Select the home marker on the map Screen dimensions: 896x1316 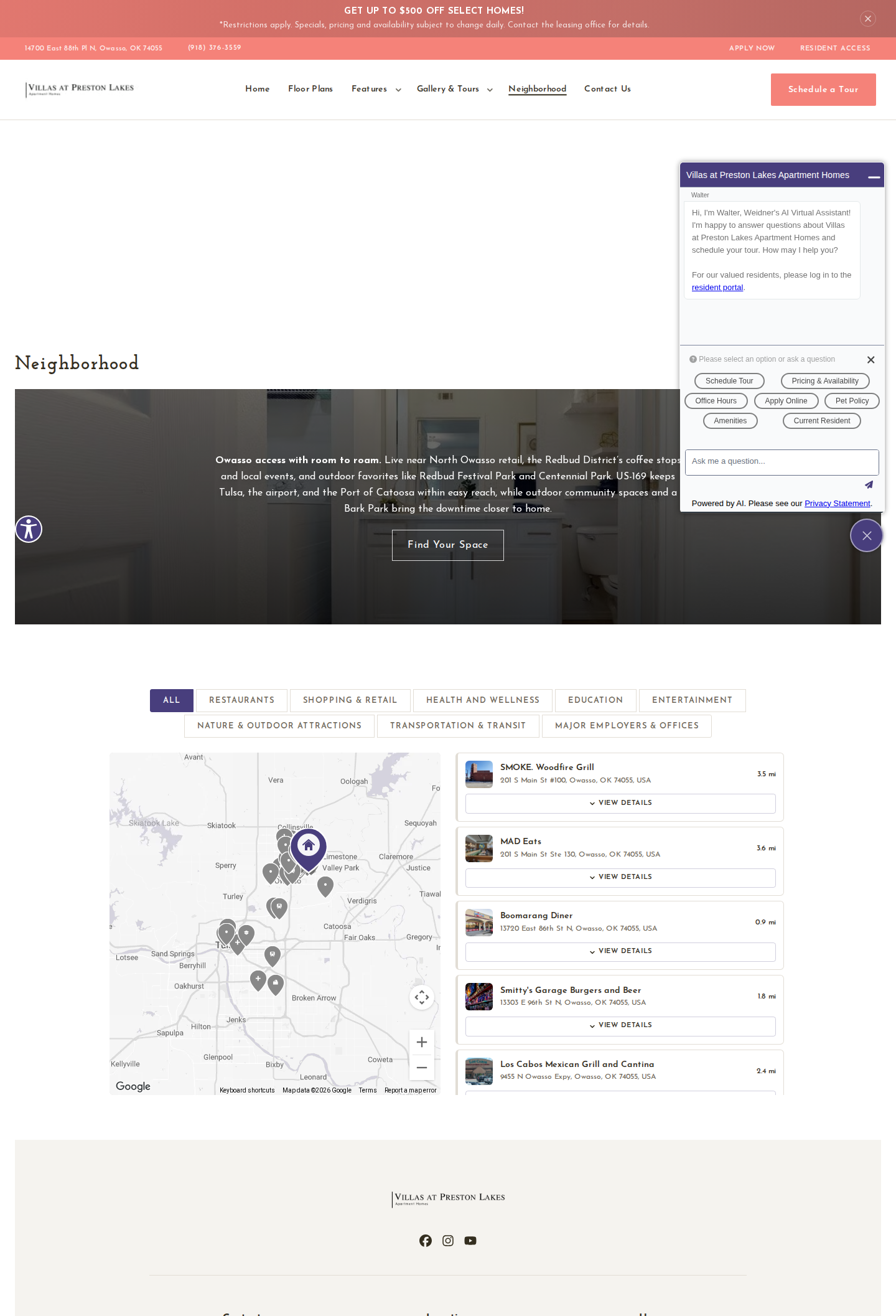pyautogui.click(x=309, y=849)
